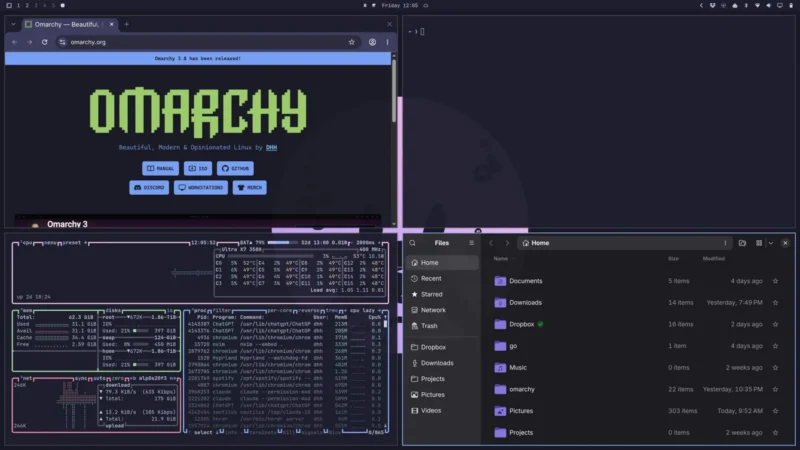Open the MANUAL button on Omarchy page
Image resolution: width=800 pixels, height=450 pixels.
point(160,168)
